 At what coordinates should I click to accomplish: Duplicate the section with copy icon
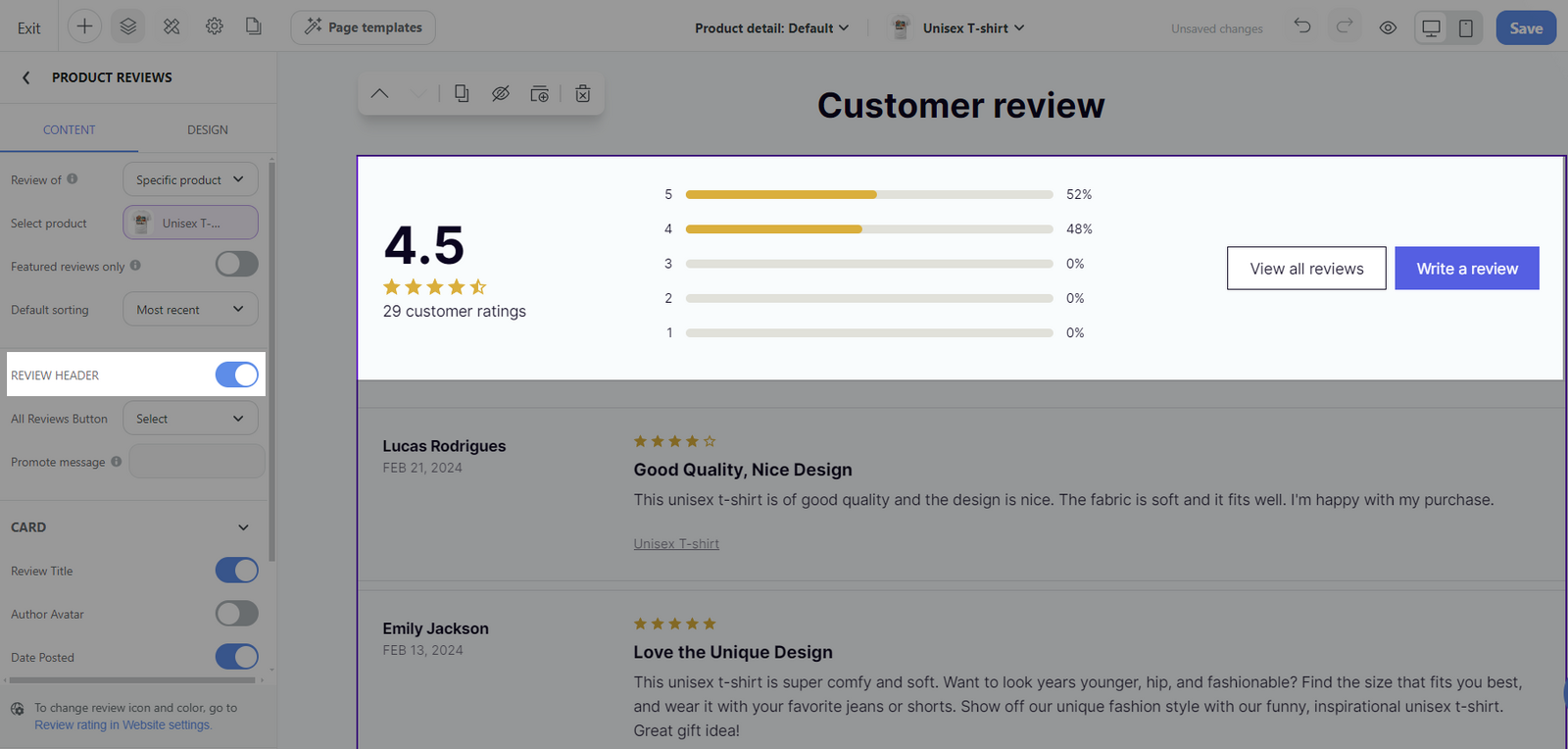[x=462, y=93]
